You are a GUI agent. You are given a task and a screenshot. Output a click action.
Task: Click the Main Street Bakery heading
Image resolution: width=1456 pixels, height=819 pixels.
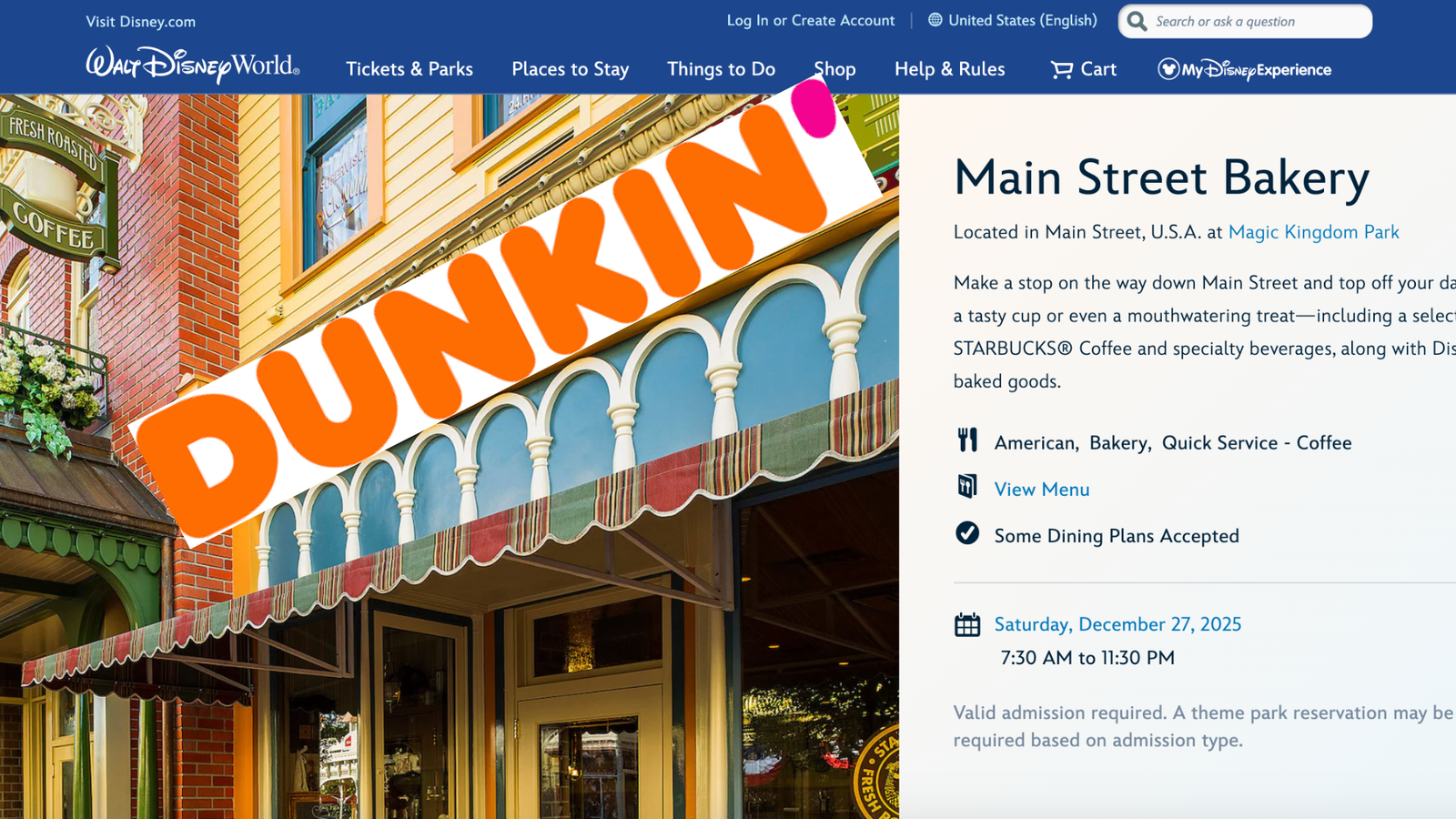1162,177
